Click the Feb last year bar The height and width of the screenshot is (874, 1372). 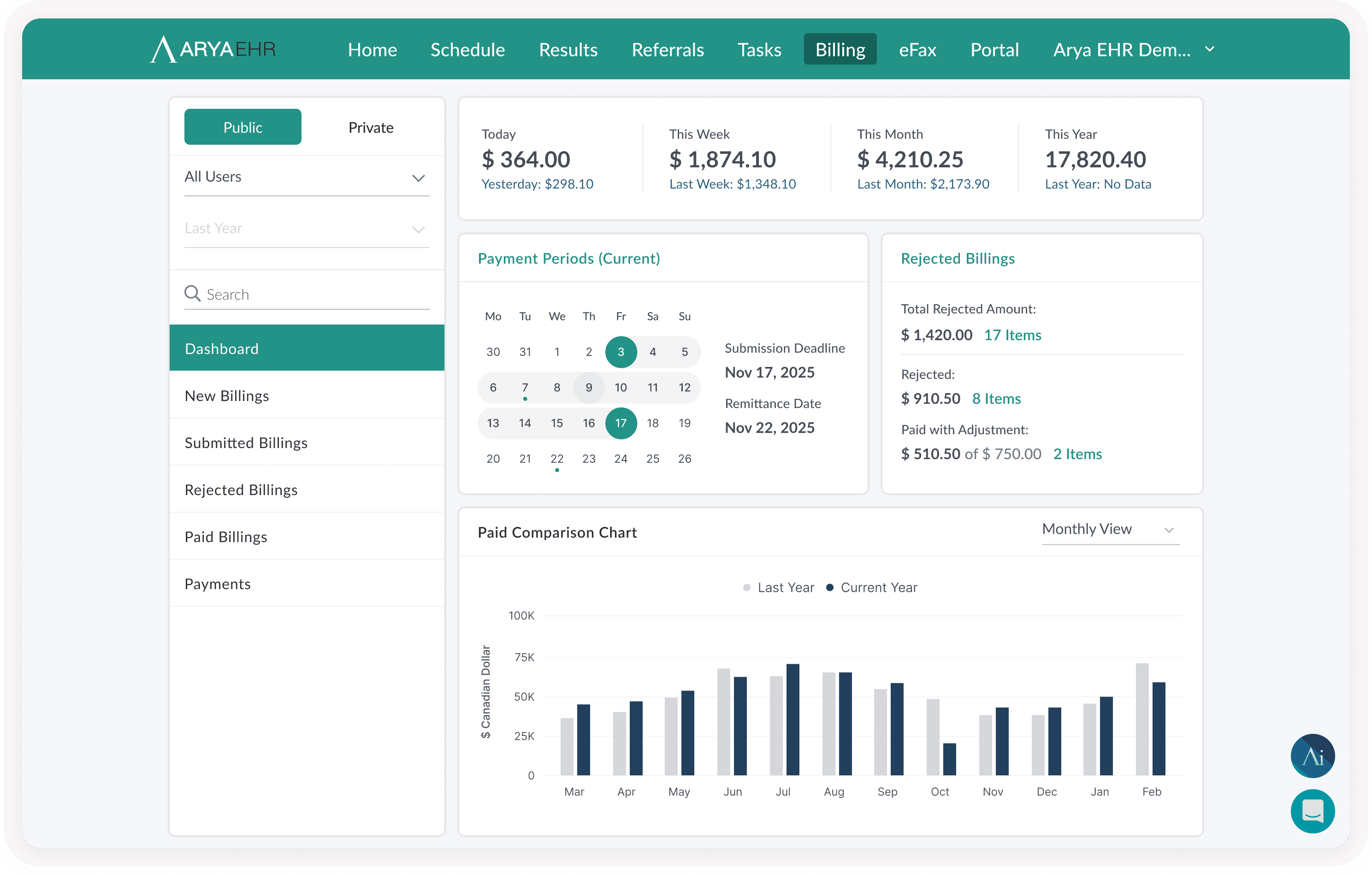pos(1142,719)
